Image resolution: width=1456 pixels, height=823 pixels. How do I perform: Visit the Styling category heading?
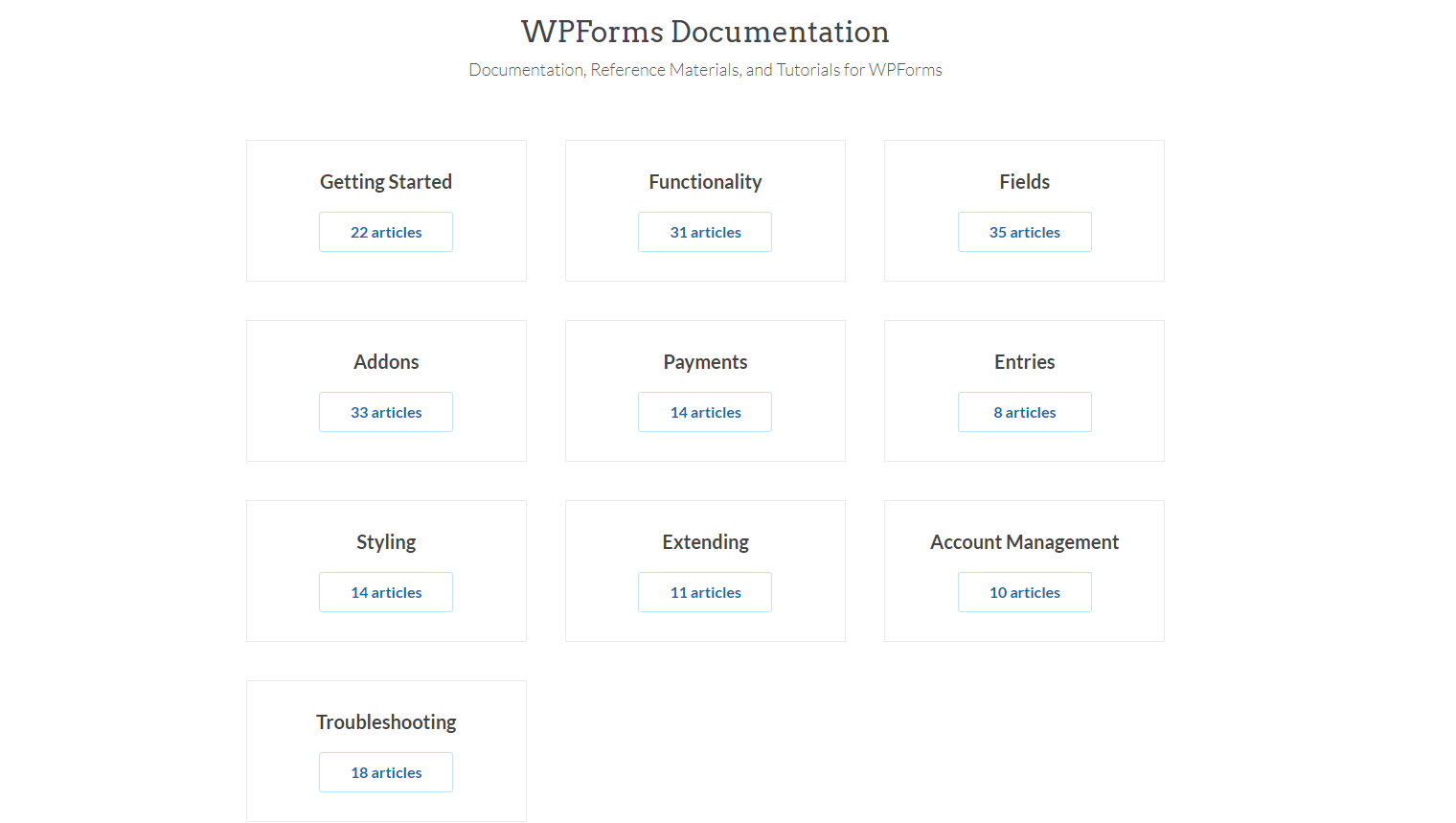pos(386,542)
